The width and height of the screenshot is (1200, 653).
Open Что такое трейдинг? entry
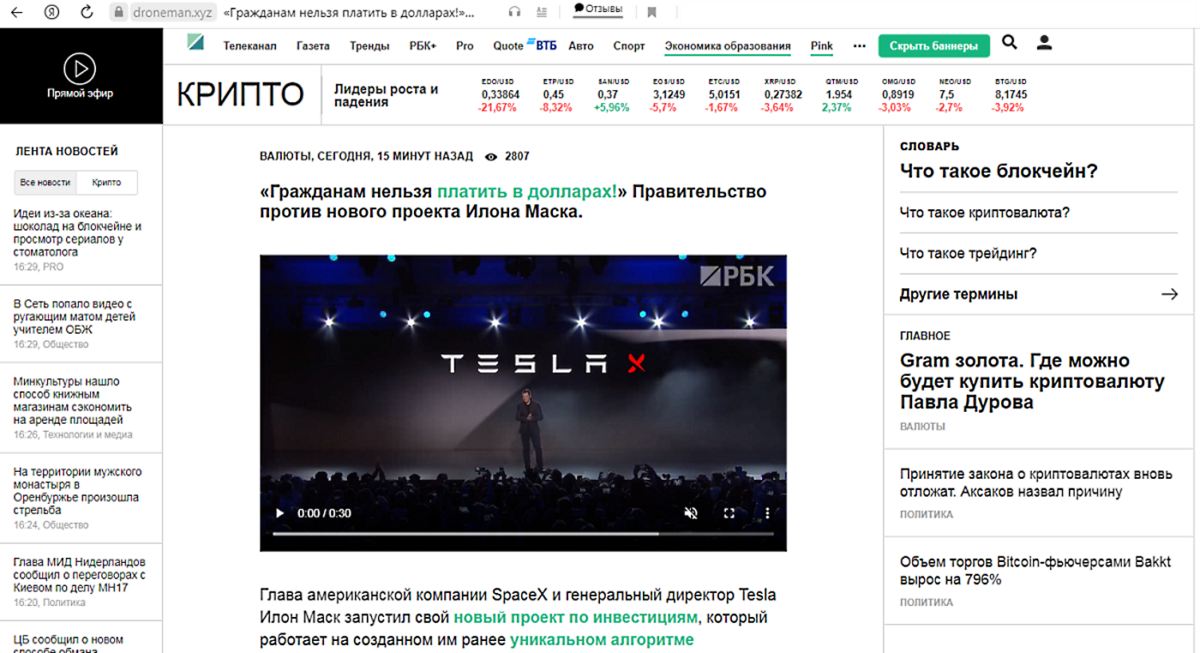[x=968, y=253]
